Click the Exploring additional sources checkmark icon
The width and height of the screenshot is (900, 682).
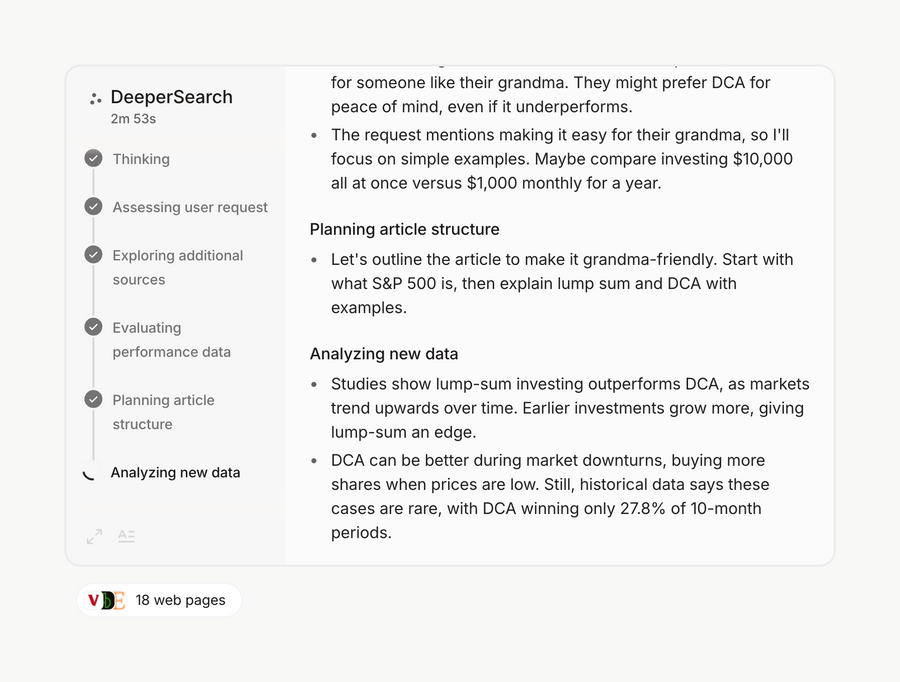(93, 254)
